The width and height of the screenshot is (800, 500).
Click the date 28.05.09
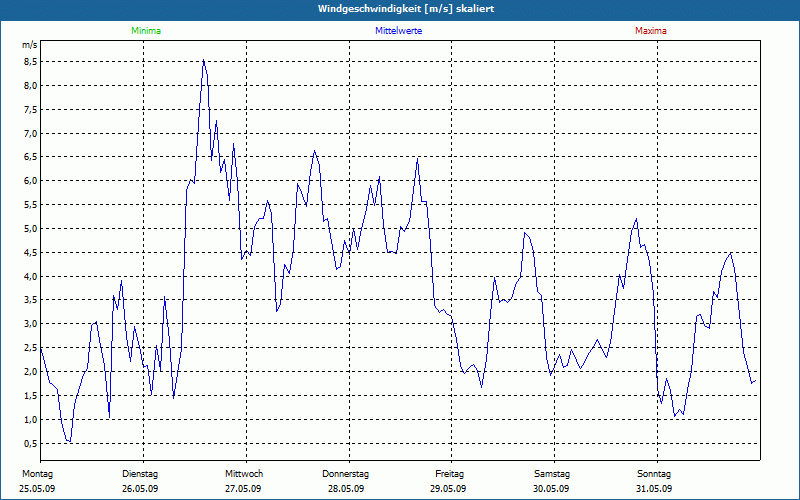pos(346,489)
